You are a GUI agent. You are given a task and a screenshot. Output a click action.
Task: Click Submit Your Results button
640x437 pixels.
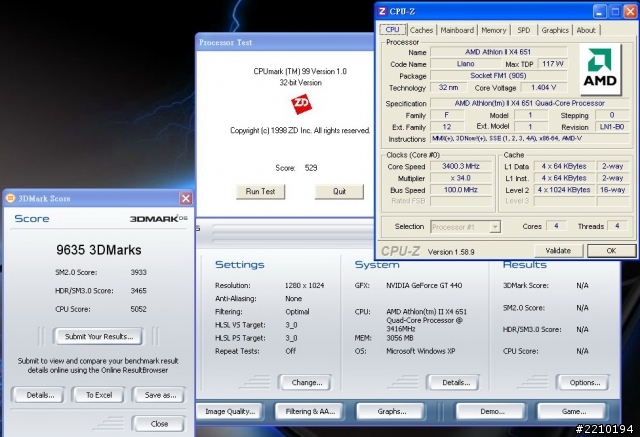coord(99,337)
